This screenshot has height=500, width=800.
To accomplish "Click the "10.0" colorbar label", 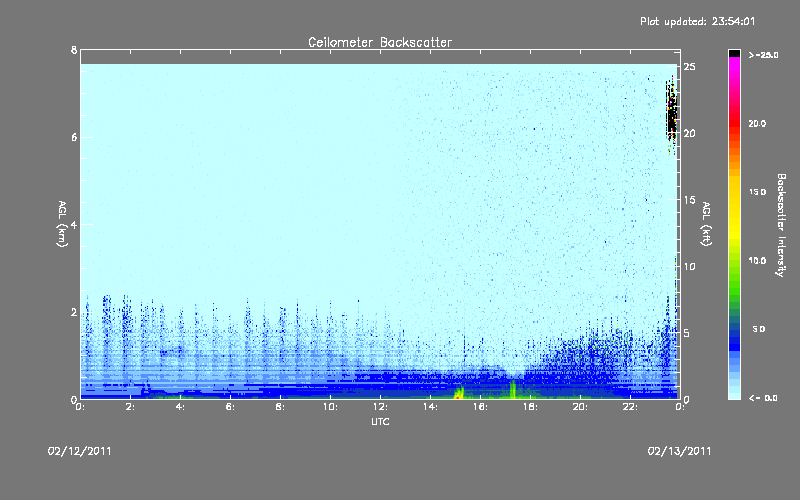I will pos(757,260).
